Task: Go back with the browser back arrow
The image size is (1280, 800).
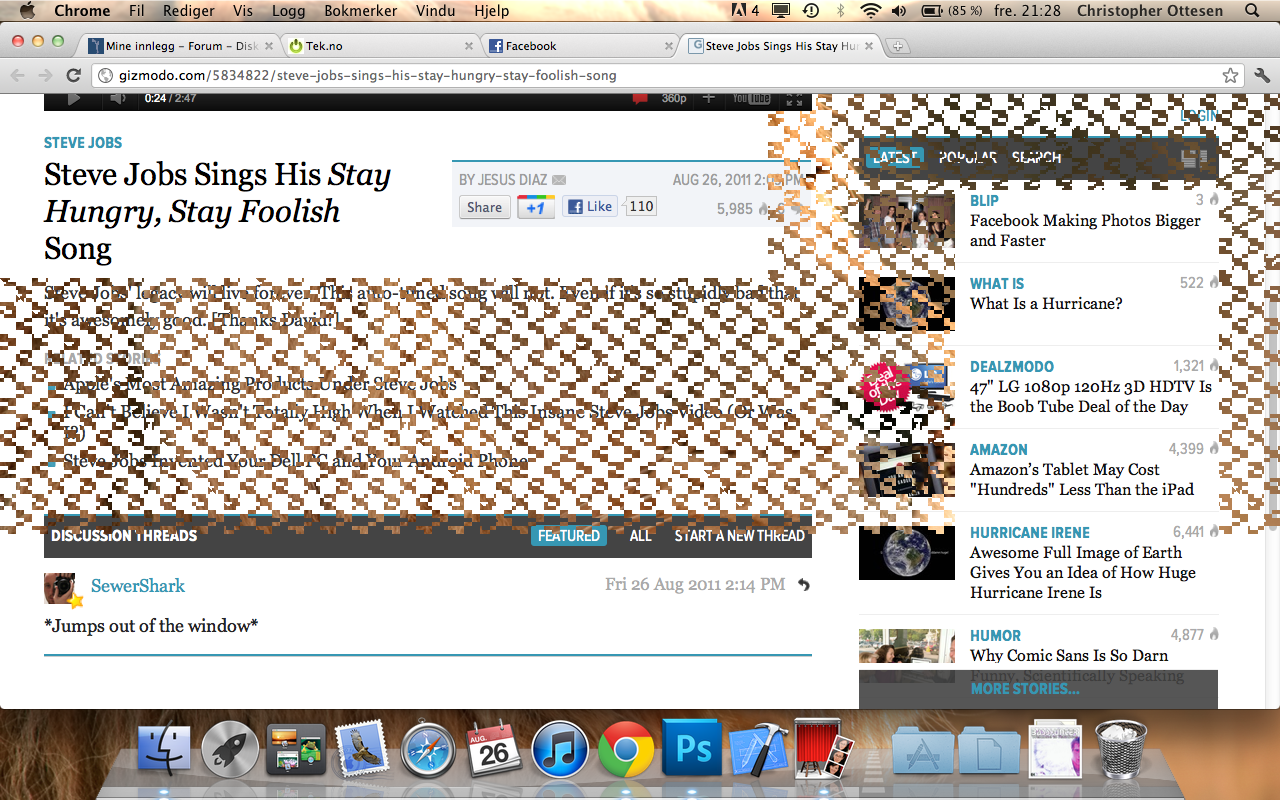Action: (x=18, y=75)
